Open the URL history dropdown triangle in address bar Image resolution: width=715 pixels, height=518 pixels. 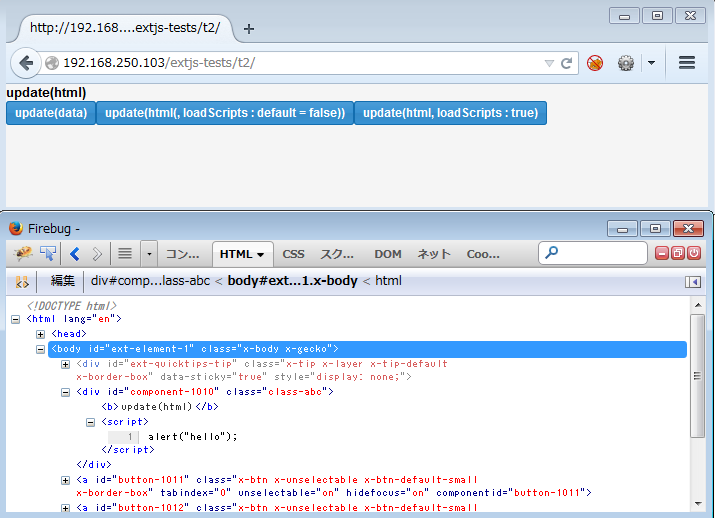point(549,63)
